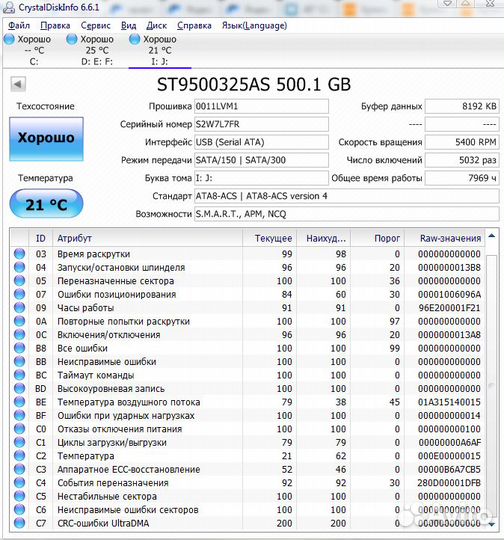Open the Файл menu
This screenshot has width=504, height=540.
pyautogui.click(x=19, y=25)
